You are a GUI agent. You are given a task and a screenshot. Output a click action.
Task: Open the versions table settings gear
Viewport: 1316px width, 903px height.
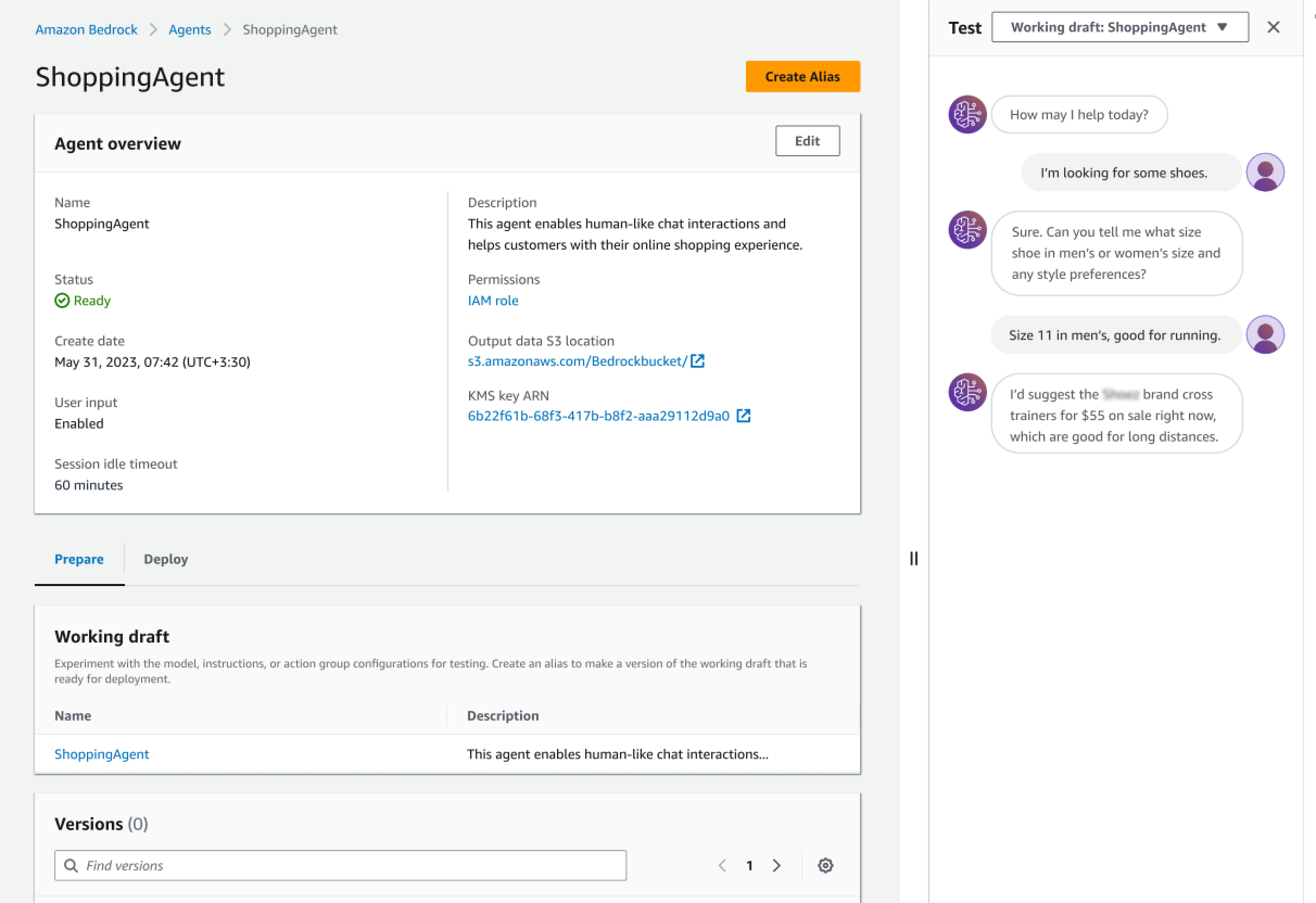coord(825,865)
